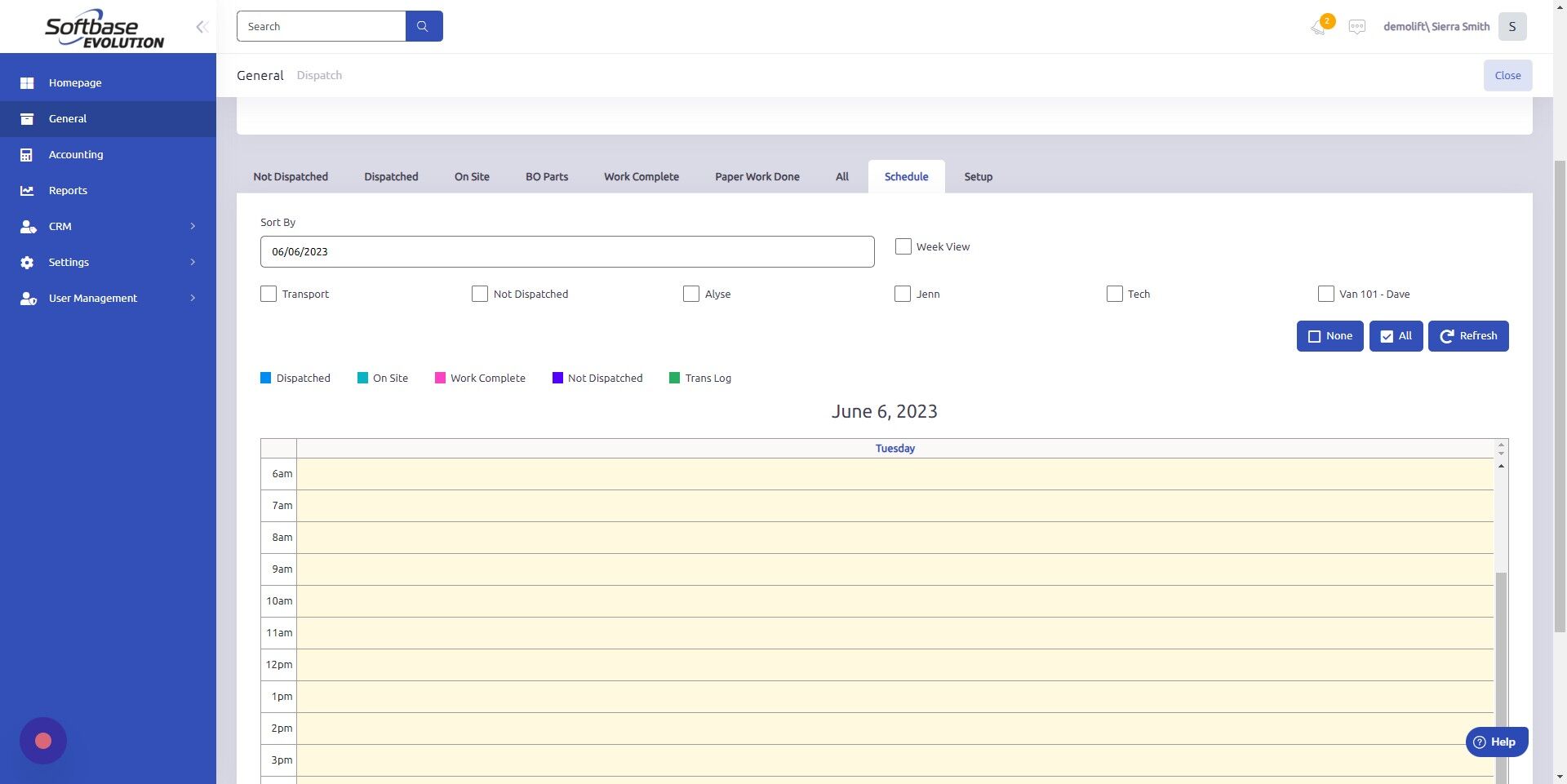Click the user avatar S
This screenshot has width=1567, height=784.
point(1512,26)
